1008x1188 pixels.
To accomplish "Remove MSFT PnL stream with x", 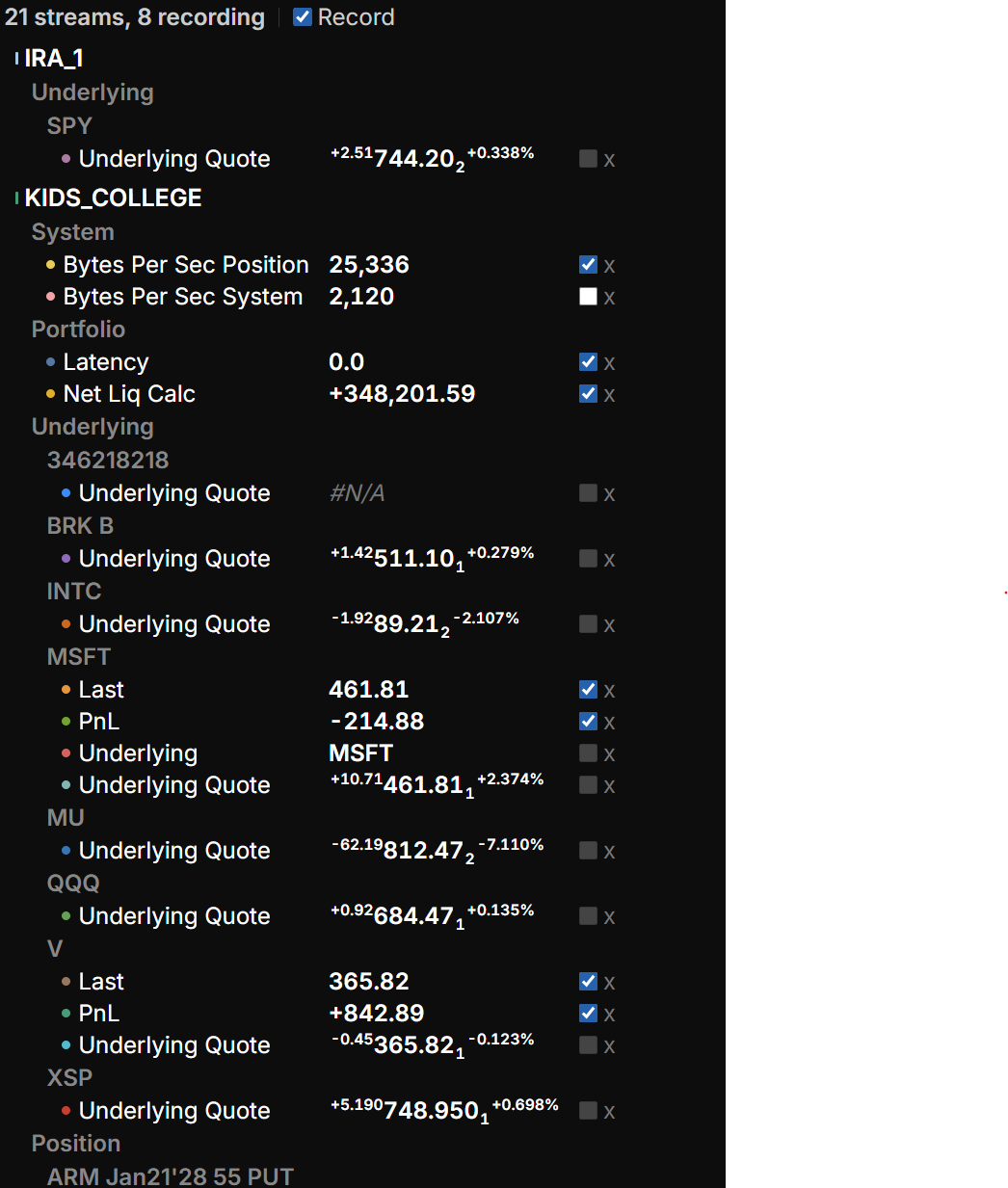I will click(609, 723).
